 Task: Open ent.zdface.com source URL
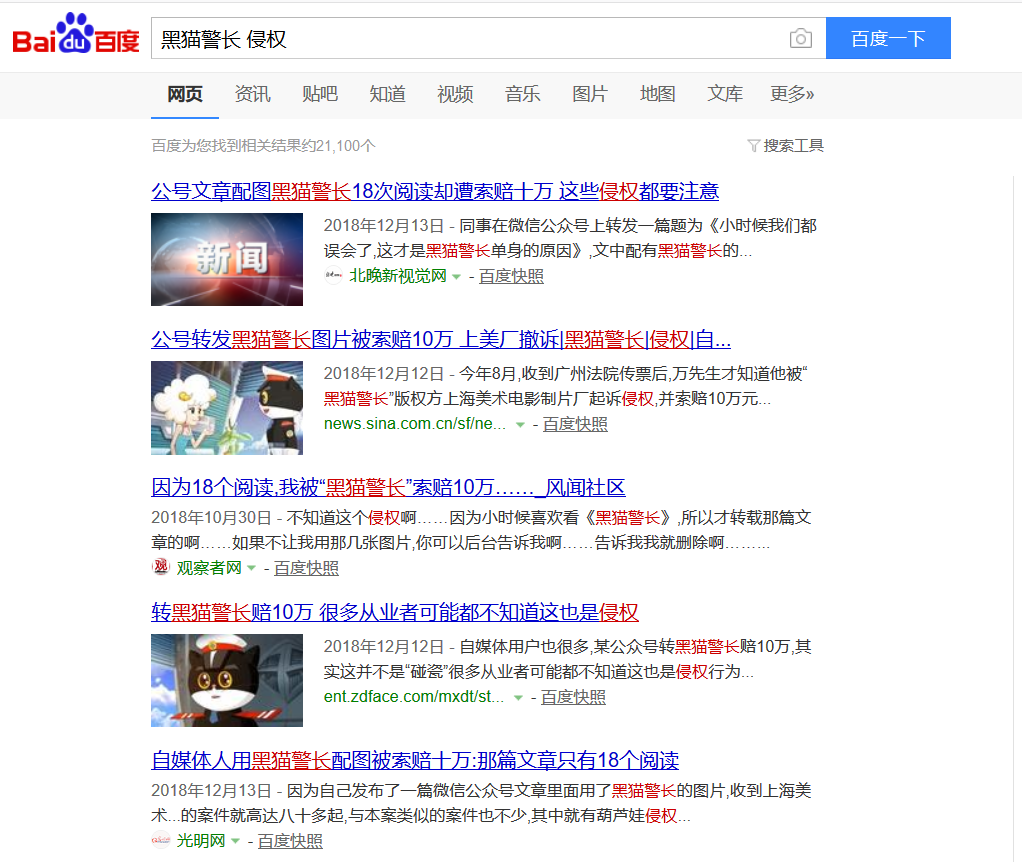(x=414, y=697)
